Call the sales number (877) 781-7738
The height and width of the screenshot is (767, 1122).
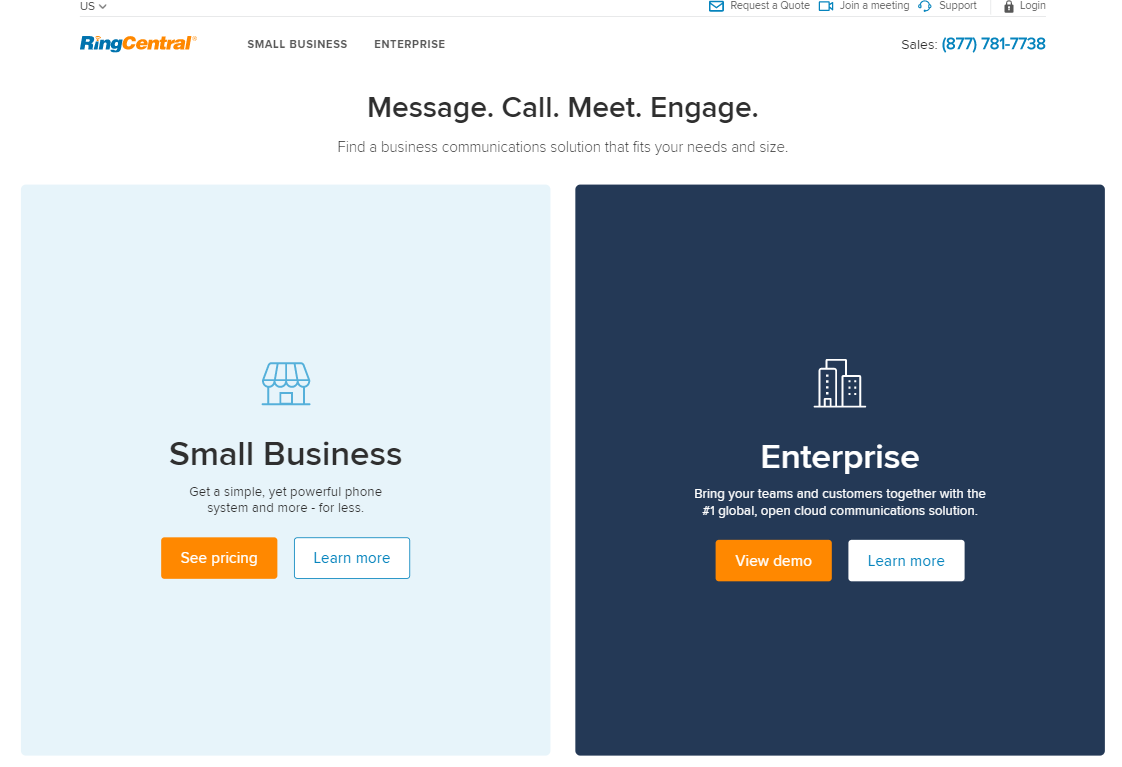tap(993, 44)
